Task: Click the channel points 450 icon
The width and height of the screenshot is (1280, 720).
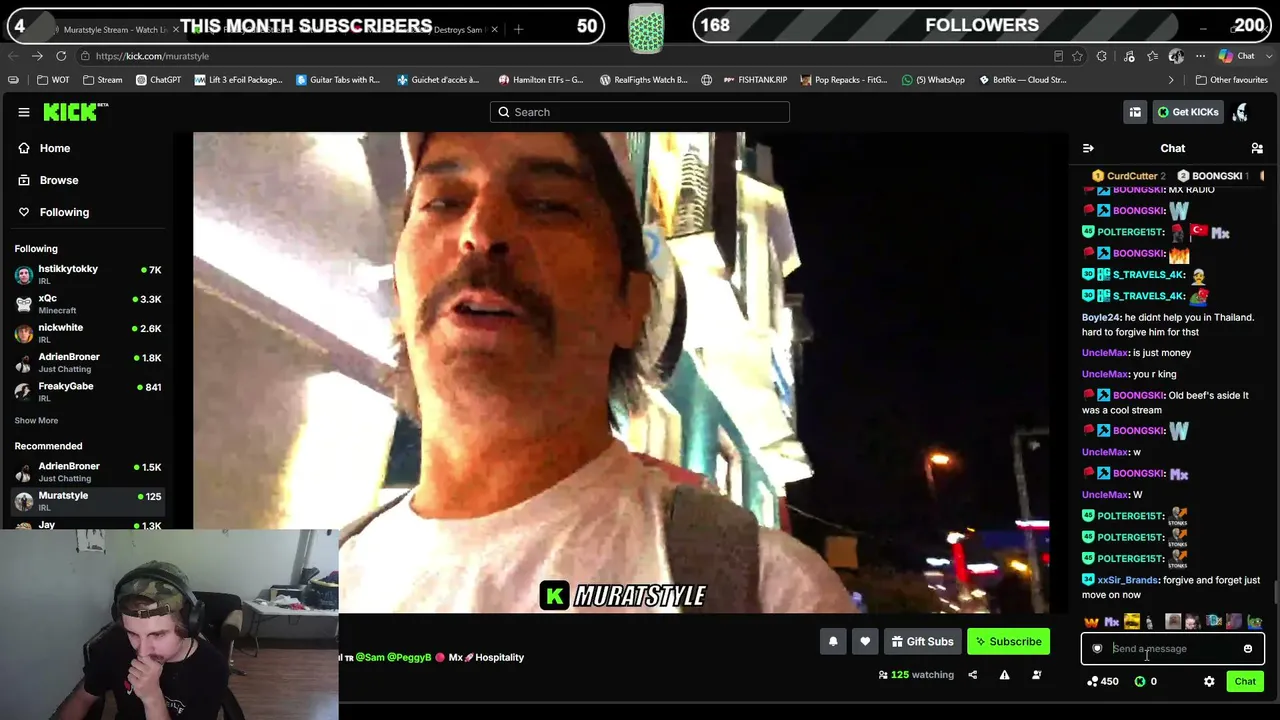Action: (x=1092, y=681)
